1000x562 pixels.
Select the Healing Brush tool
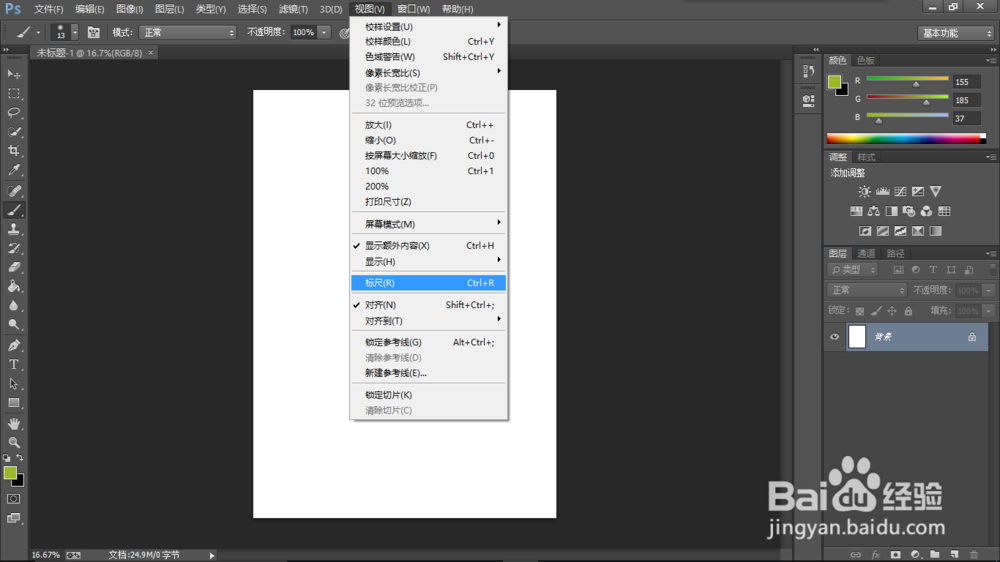click(x=13, y=191)
